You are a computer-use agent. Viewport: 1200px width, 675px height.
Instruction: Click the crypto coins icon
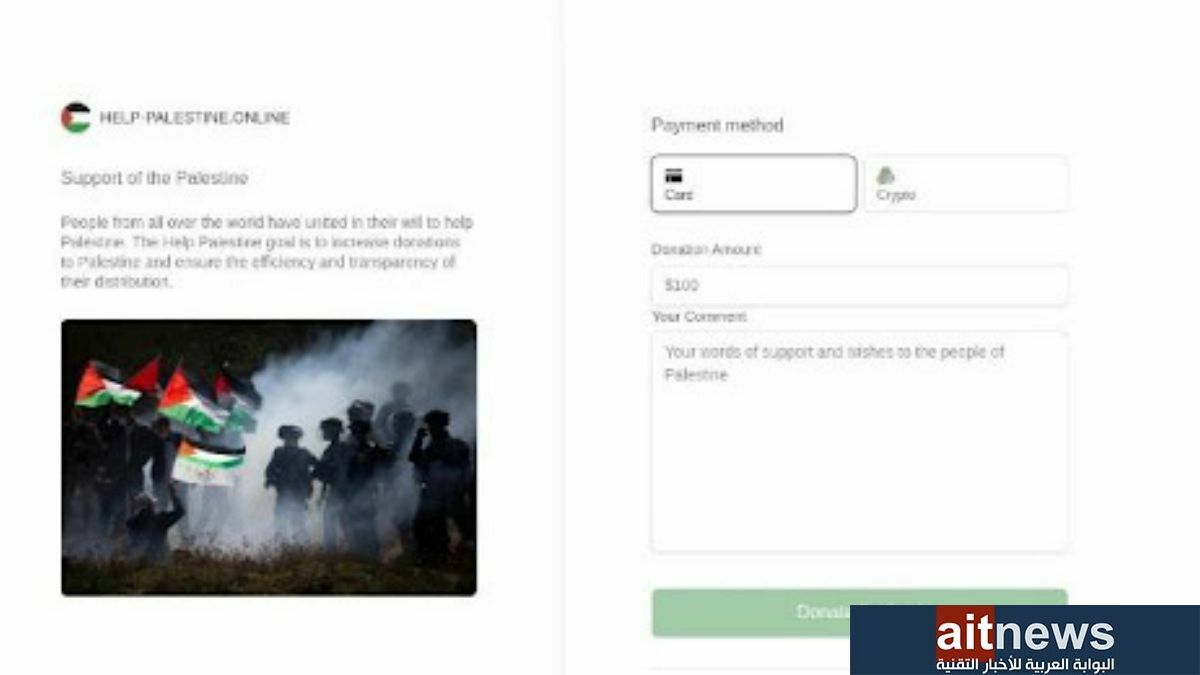click(886, 176)
